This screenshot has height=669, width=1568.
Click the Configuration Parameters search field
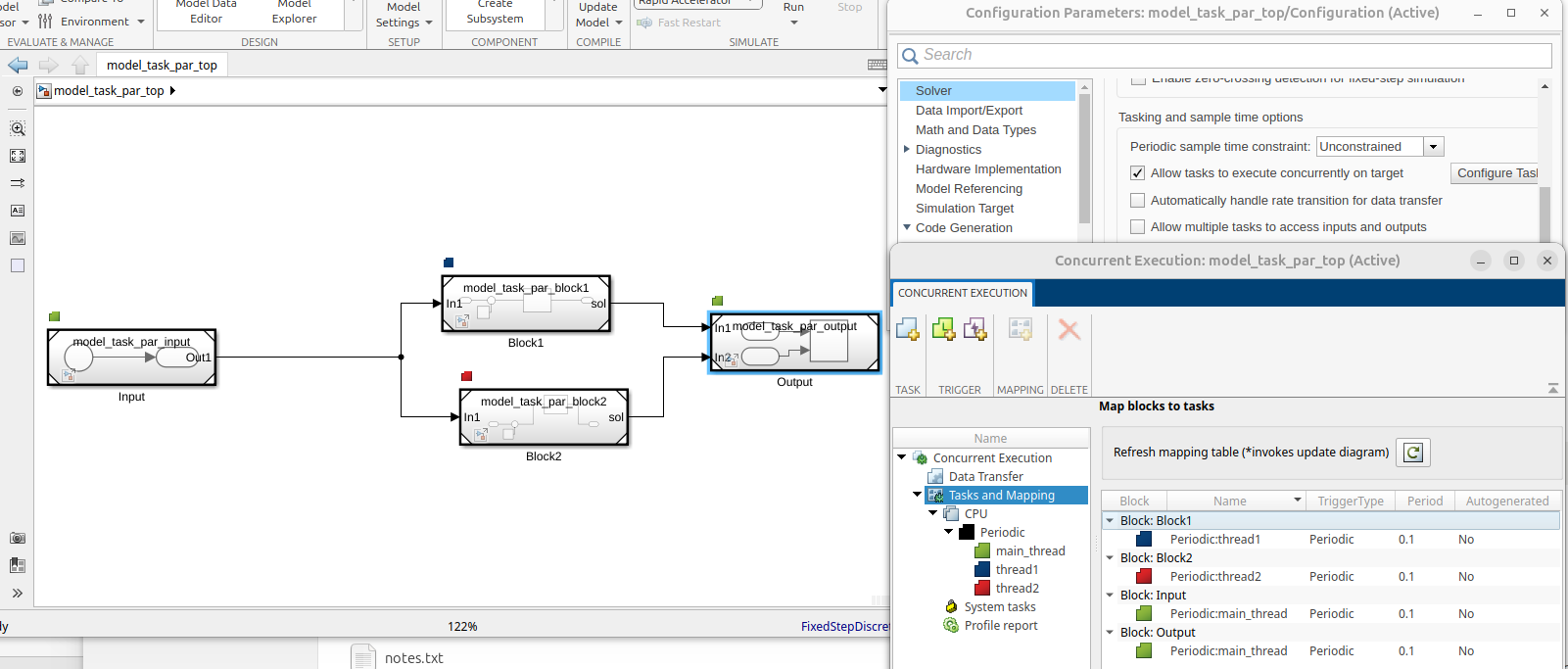coord(1224,55)
